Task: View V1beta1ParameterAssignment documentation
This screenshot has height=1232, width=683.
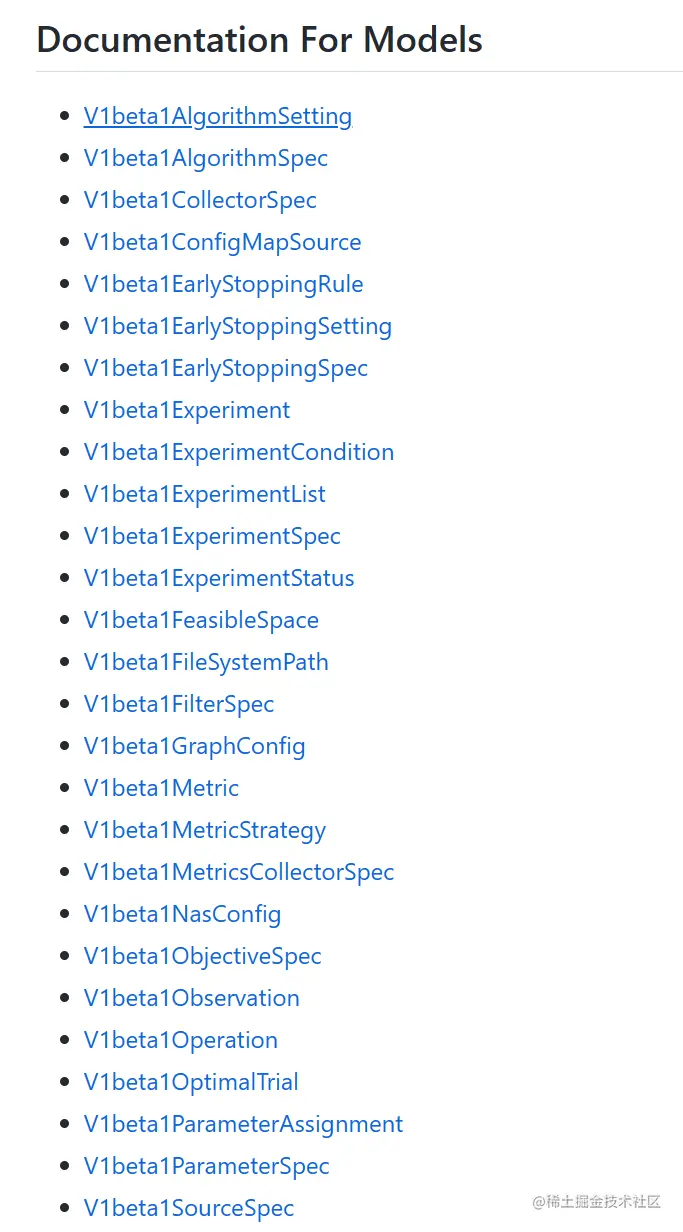Action: pyautogui.click(x=244, y=1125)
